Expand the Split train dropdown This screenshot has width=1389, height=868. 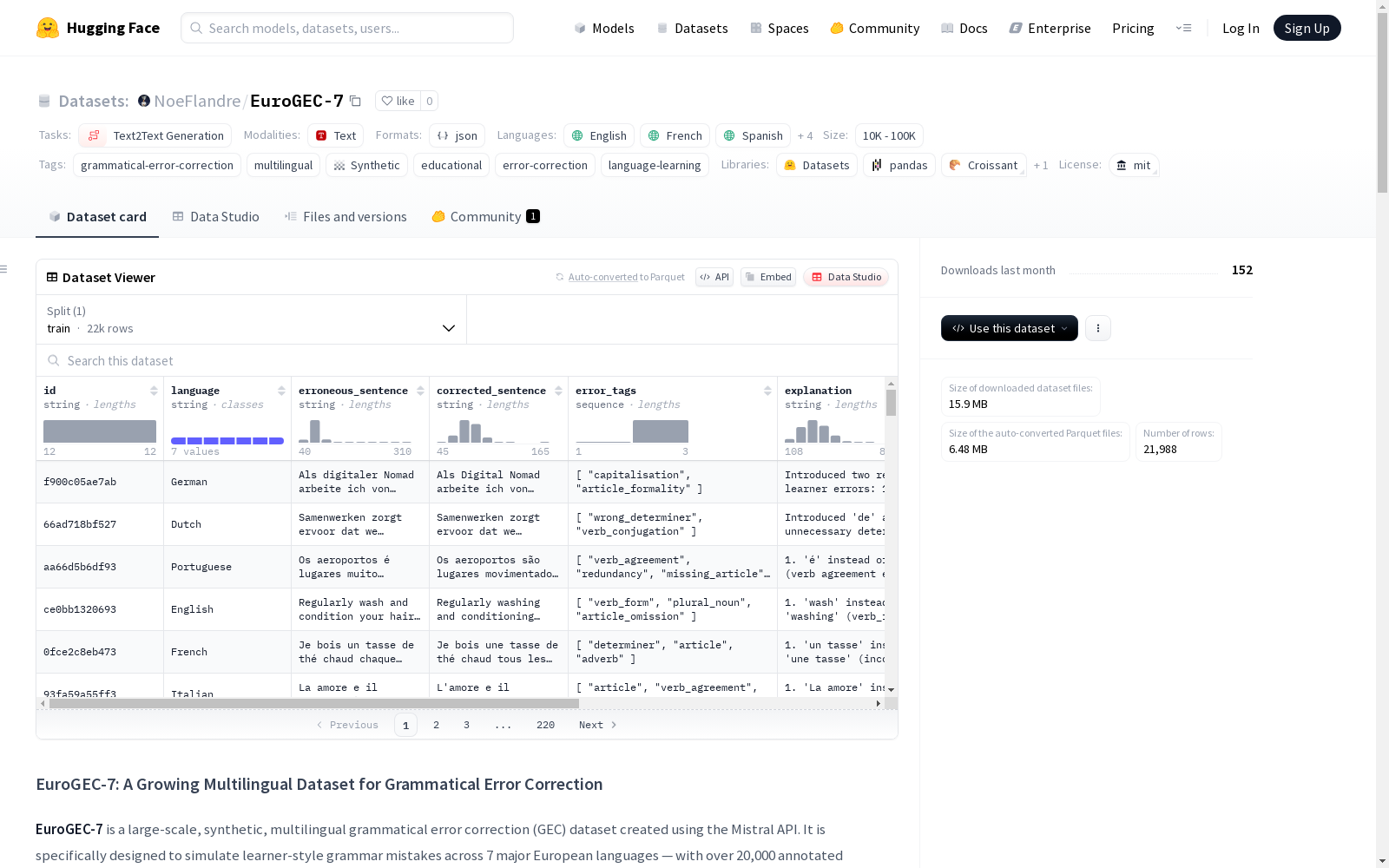click(252, 319)
